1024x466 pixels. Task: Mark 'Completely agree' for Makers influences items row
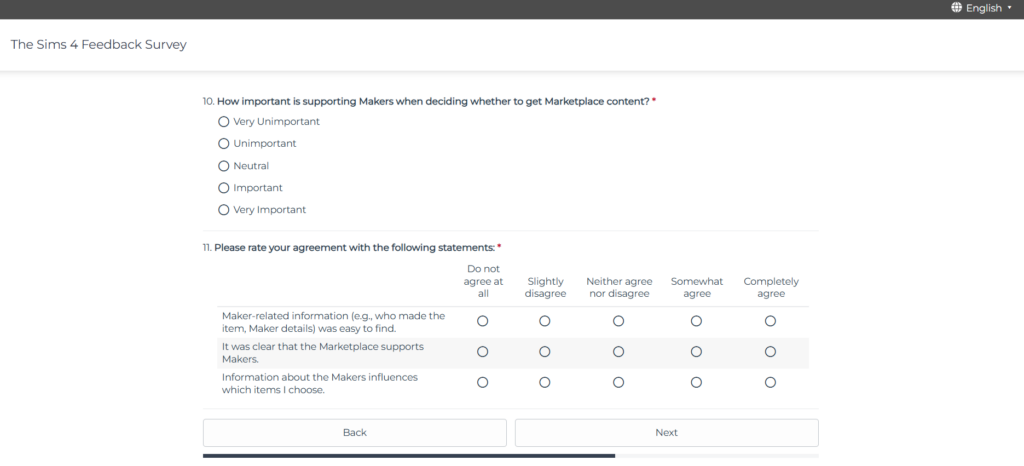(x=771, y=382)
